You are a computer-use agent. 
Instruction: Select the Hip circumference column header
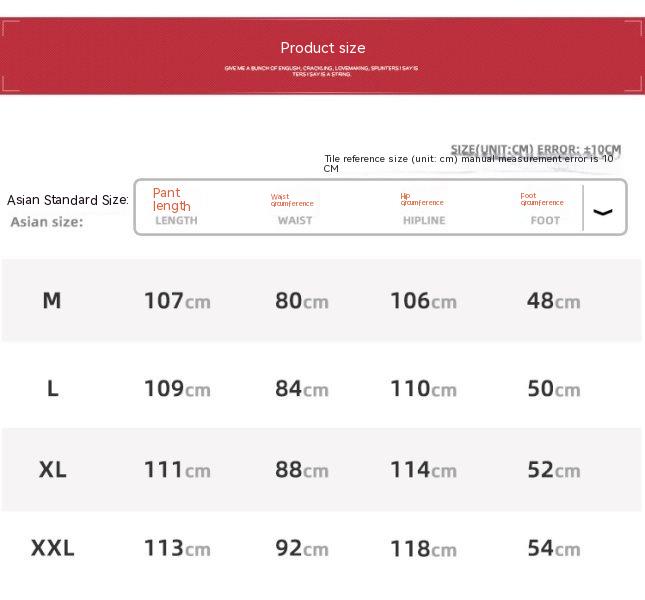[x=421, y=199]
